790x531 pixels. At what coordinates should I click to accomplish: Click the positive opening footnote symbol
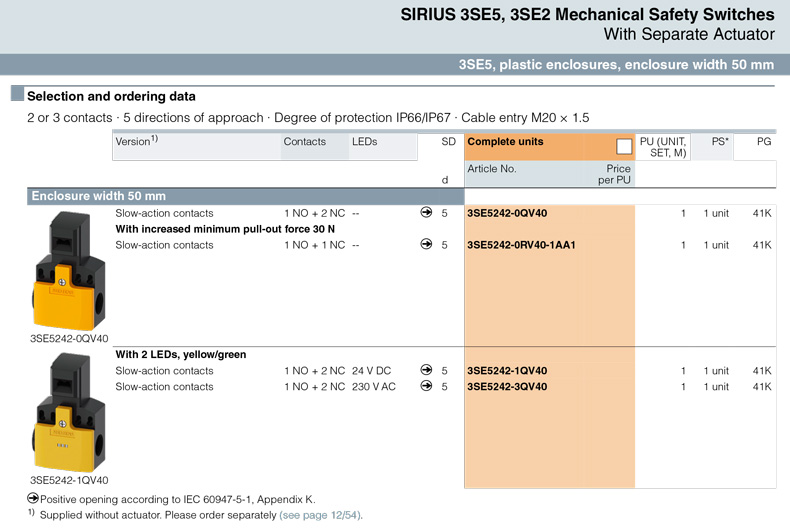click(x=33, y=498)
